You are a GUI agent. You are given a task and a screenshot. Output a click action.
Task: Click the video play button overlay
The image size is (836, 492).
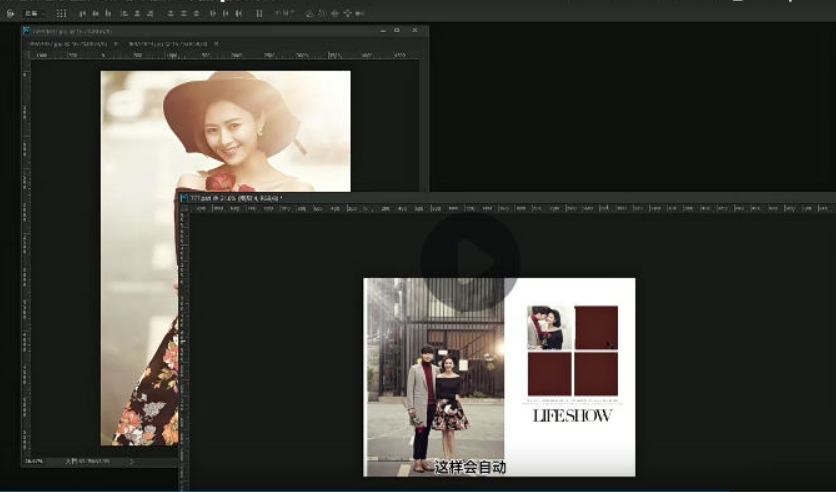(x=469, y=262)
